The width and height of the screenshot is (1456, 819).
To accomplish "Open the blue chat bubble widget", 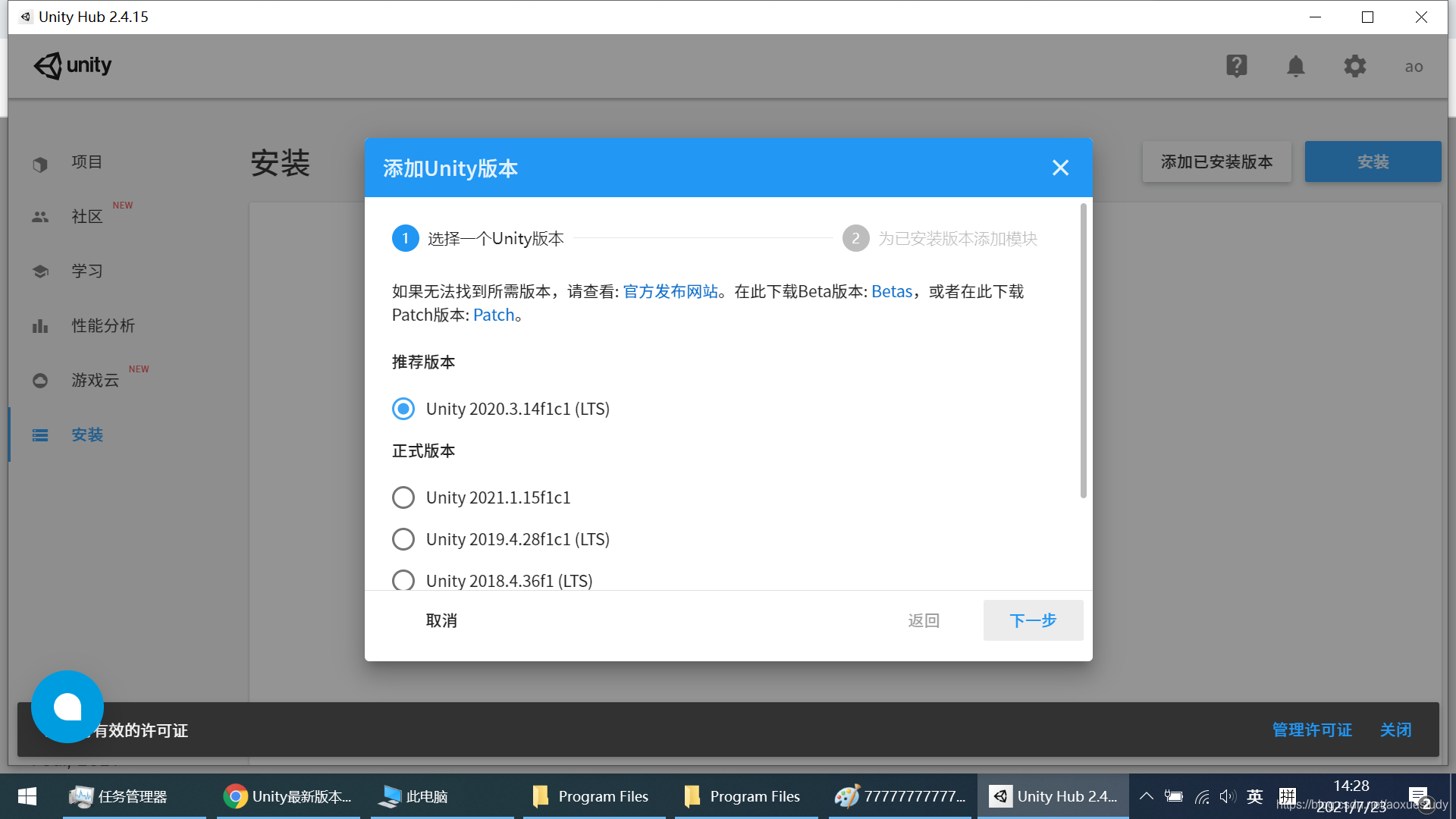I will [x=67, y=707].
